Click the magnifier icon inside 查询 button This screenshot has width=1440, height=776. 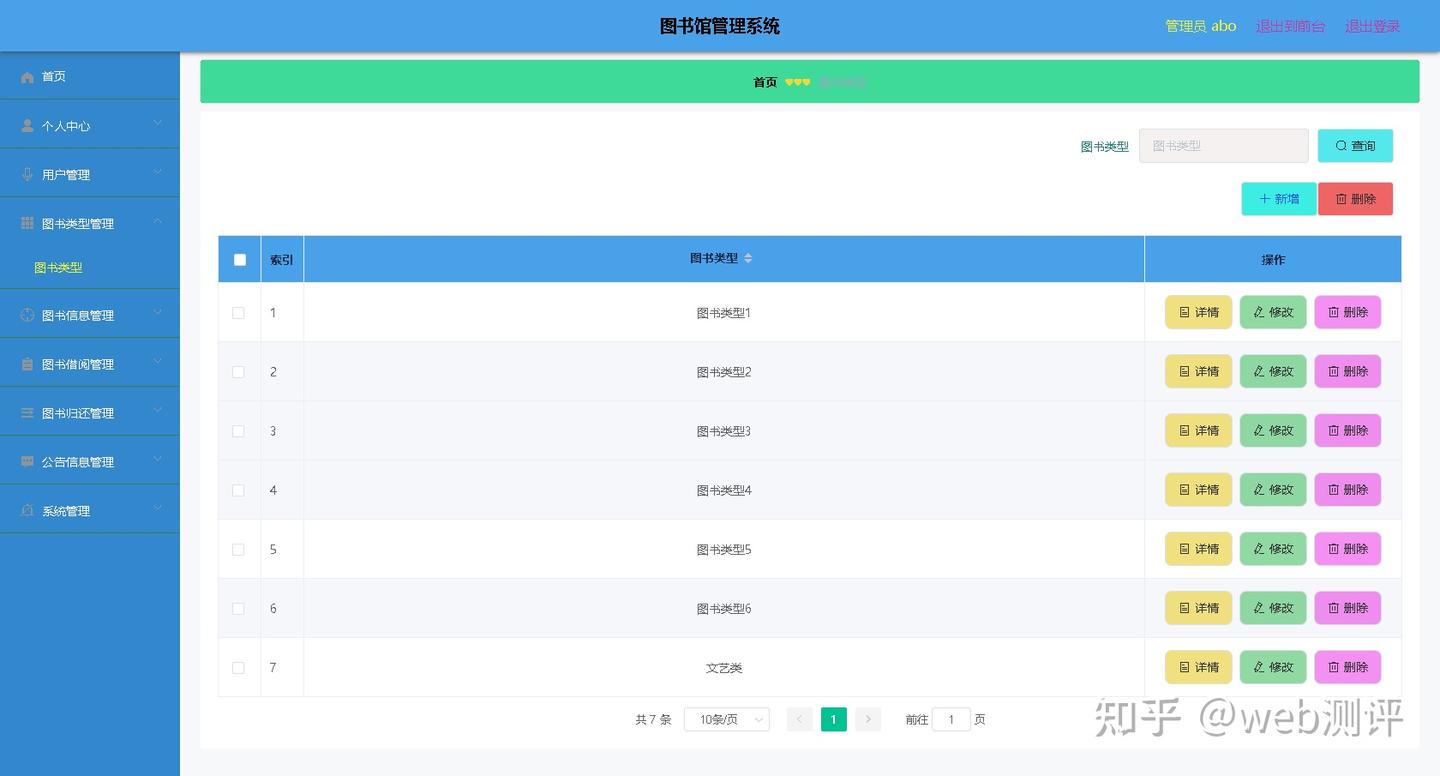(x=1341, y=145)
